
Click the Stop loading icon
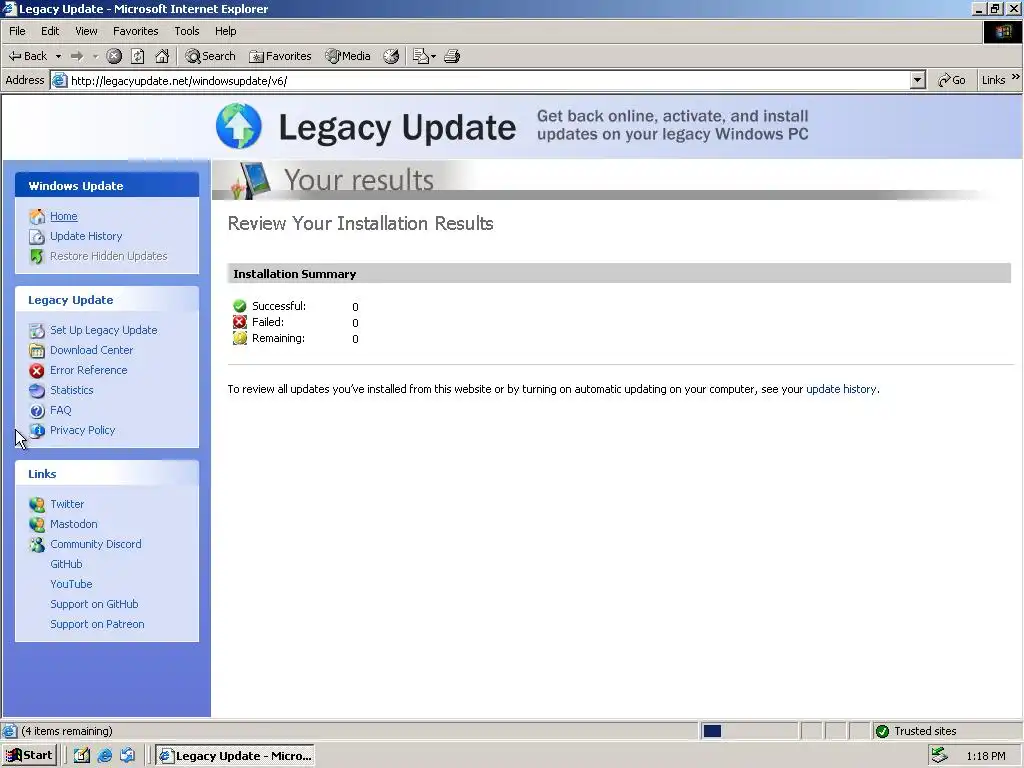point(114,56)
